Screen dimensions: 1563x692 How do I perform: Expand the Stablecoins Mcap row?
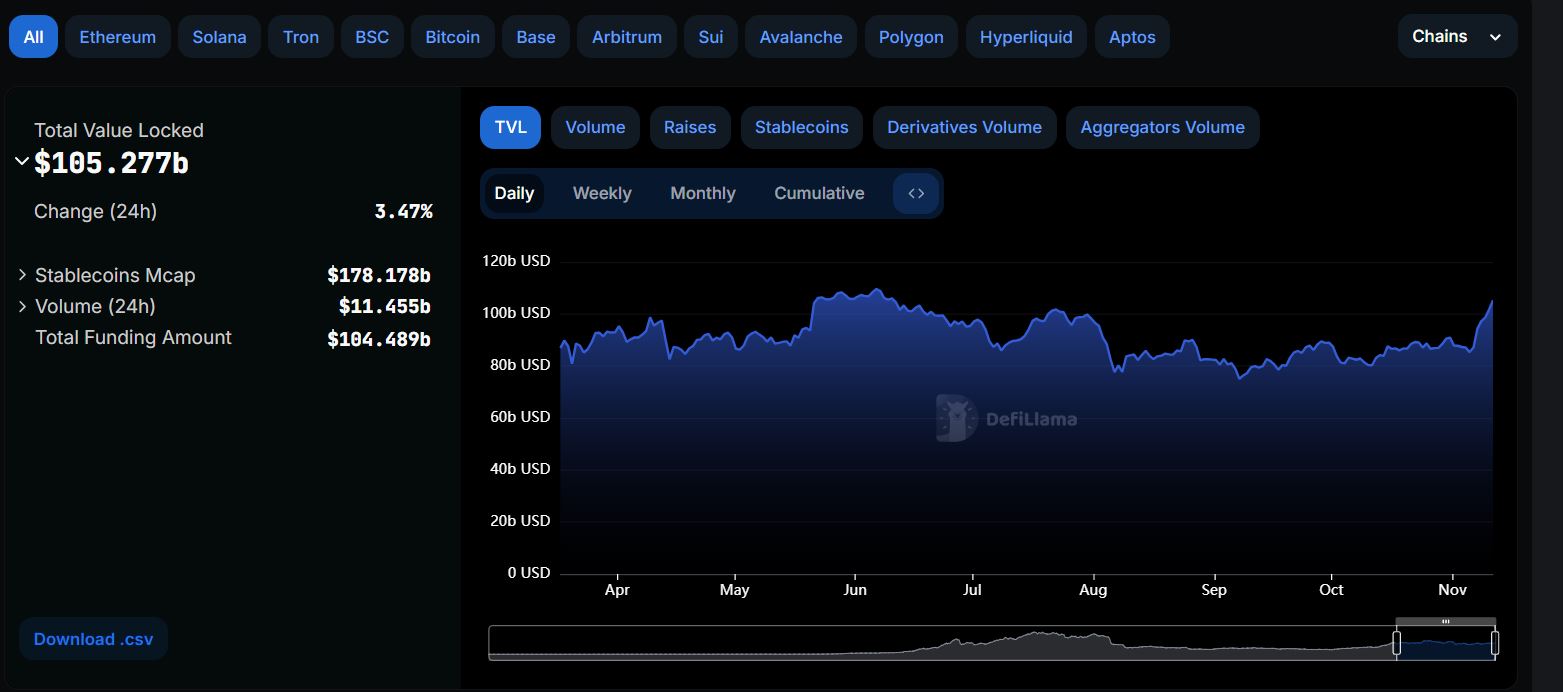point(22,275)
